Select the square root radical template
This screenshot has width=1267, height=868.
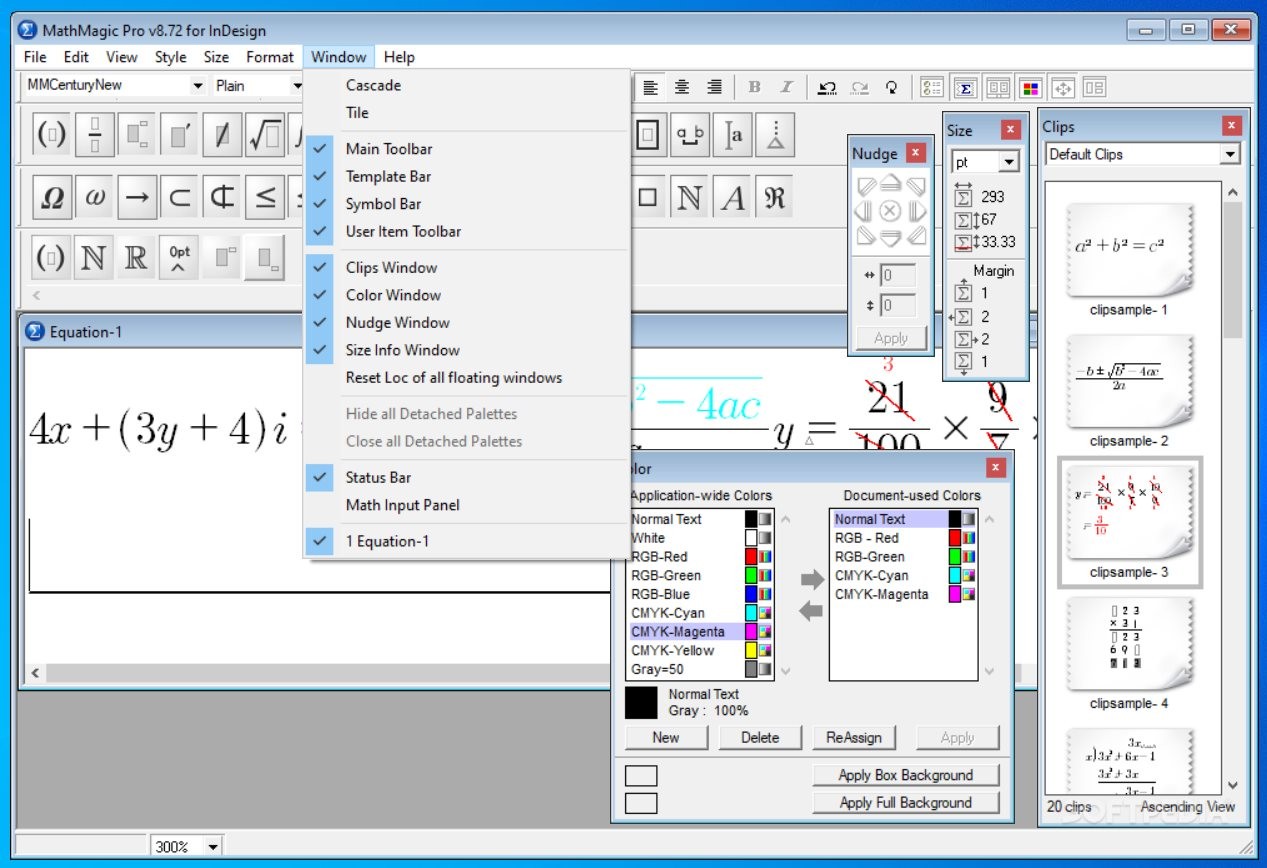[265, 136]
